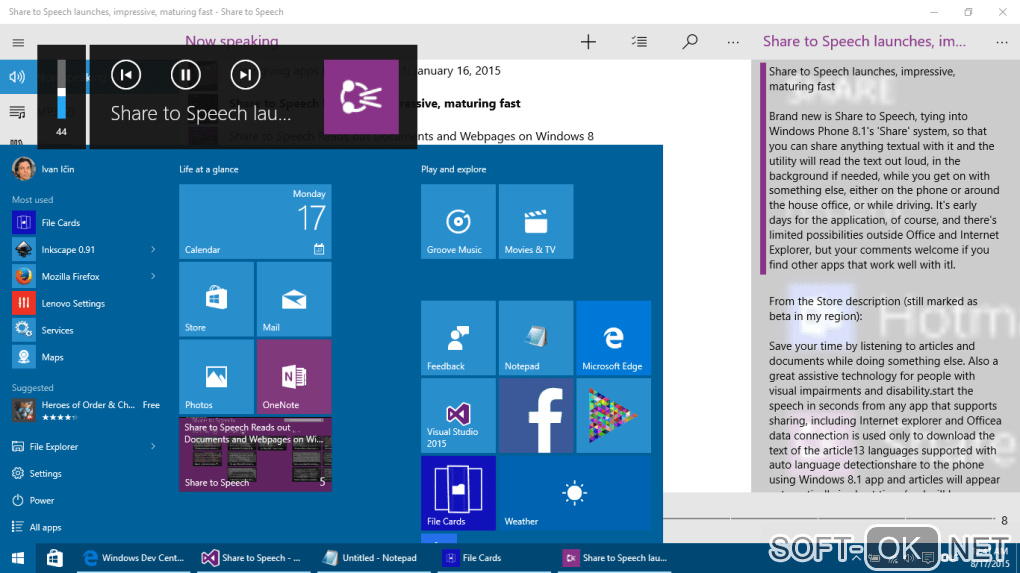The image size is (1020, 573).
Task: Click the Windows Start button
Action: [x=18, y=558]
